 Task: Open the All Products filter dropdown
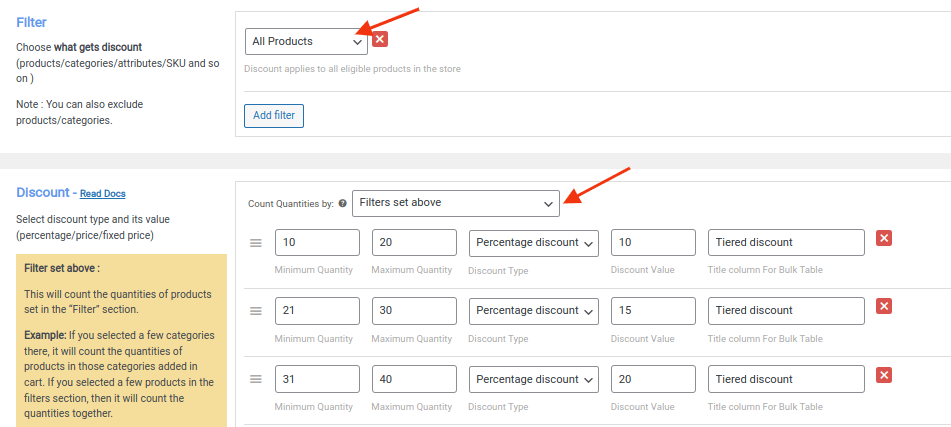point(306,41)
